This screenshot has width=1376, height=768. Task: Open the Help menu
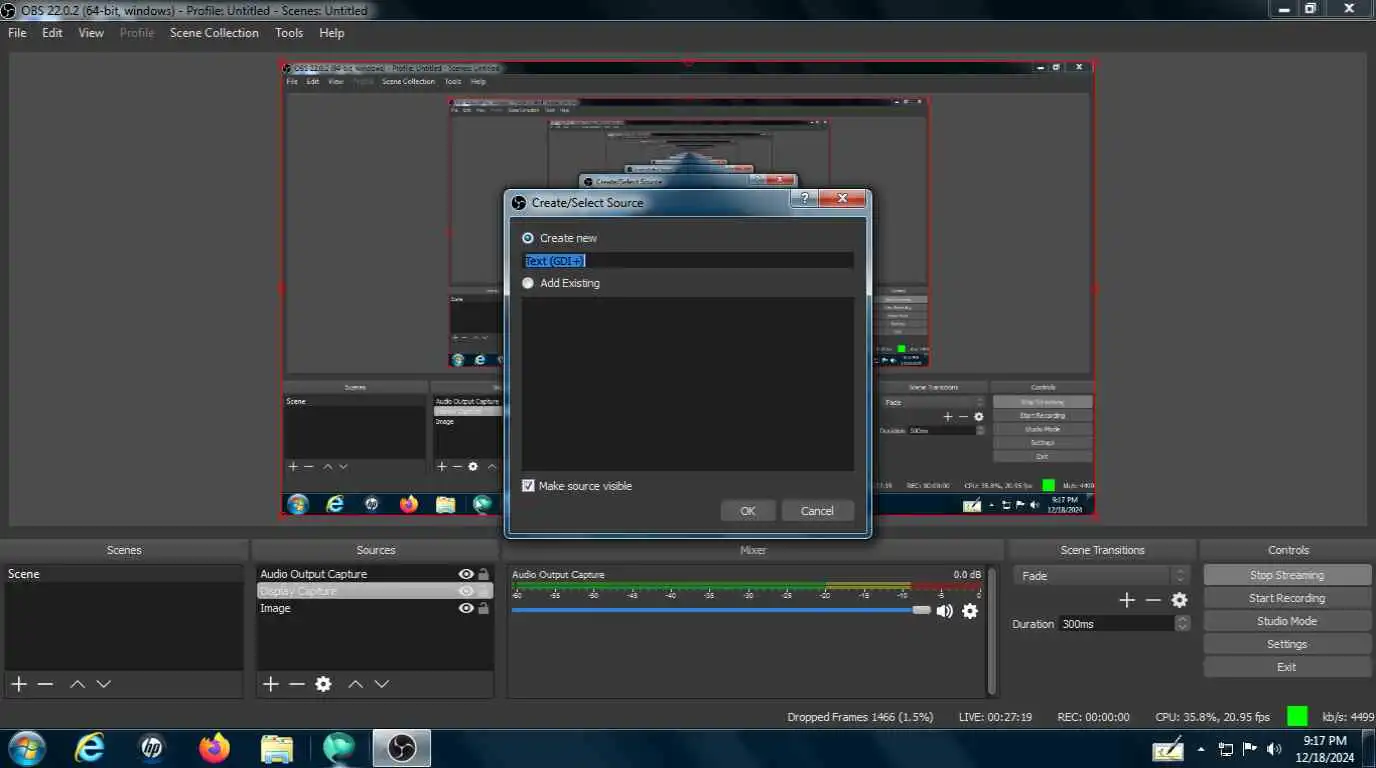tap(332, 33)
